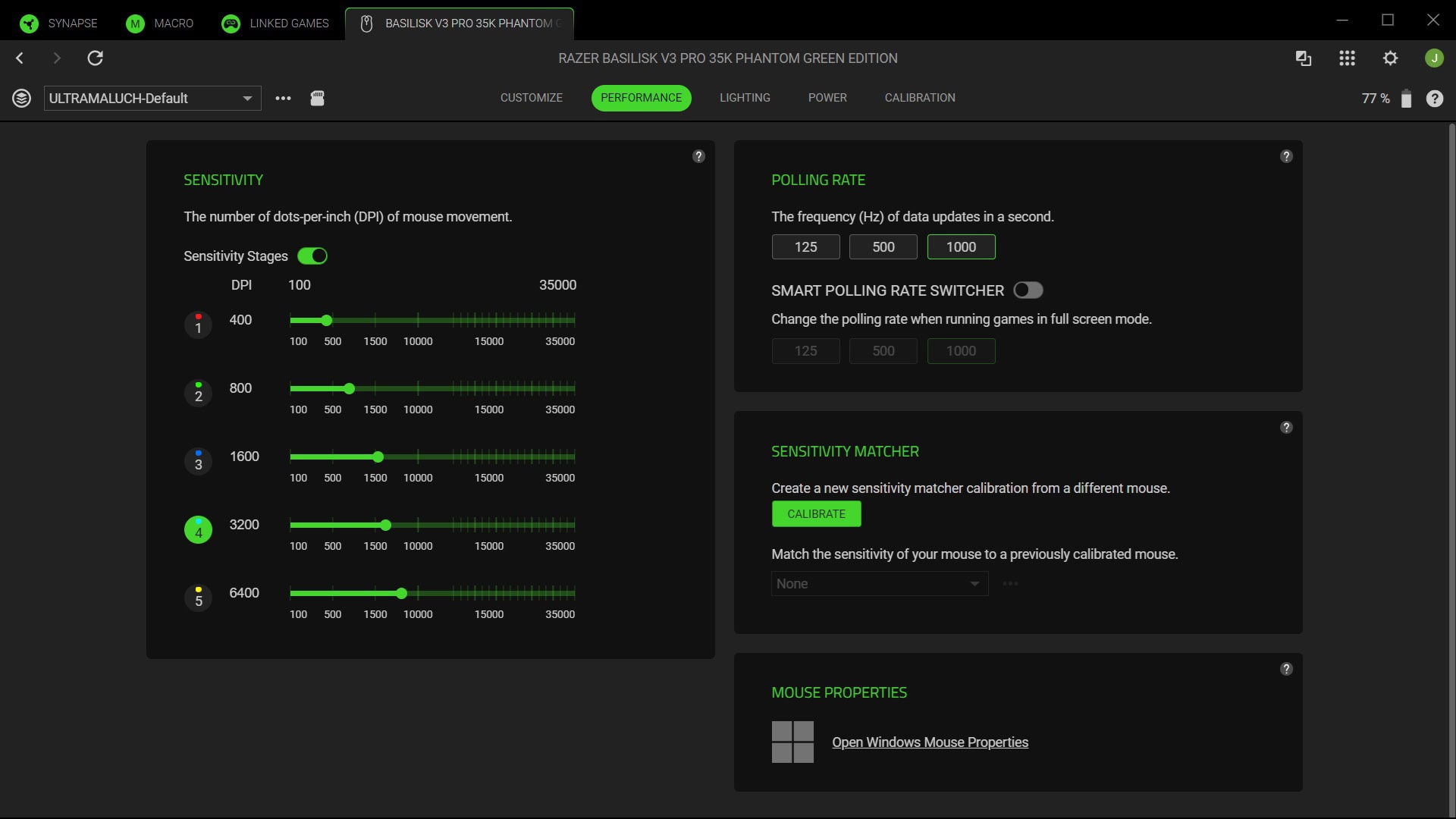This screenshot has height=819, width=1456.
Task: Open Windows Mouse Properties link
Action: coord(930,742)
